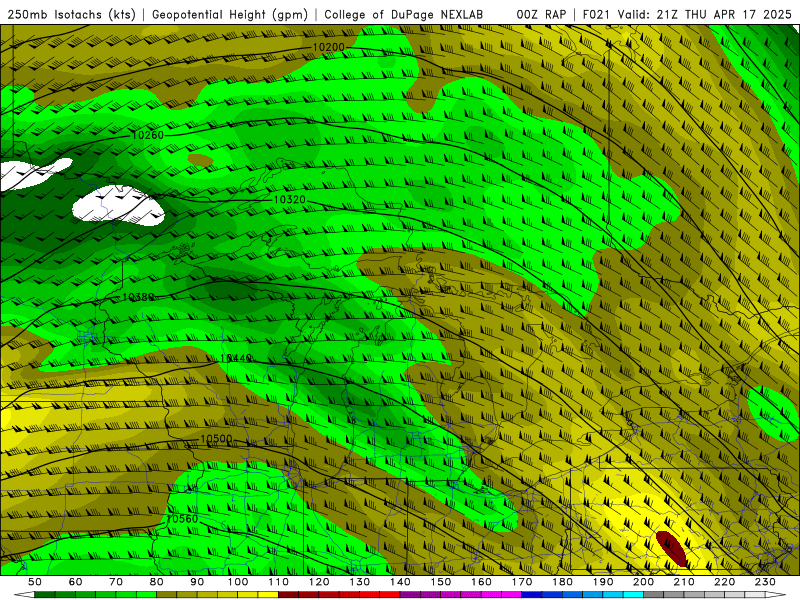Select the 90 kt colorbar label

point(197,582)
